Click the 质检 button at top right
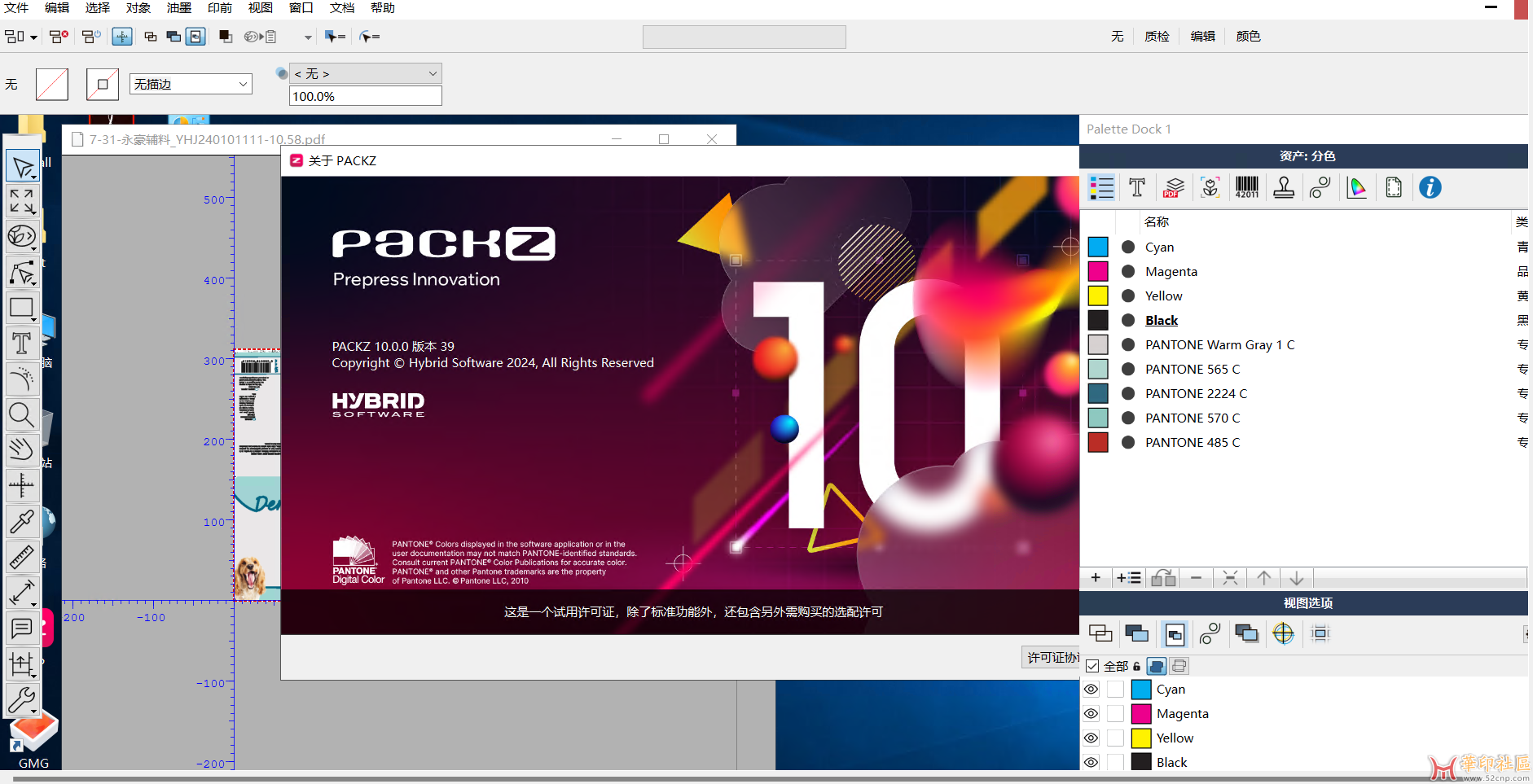Image resolution: width=1533 pixels, height=784 pixels. coord(1157,37)
